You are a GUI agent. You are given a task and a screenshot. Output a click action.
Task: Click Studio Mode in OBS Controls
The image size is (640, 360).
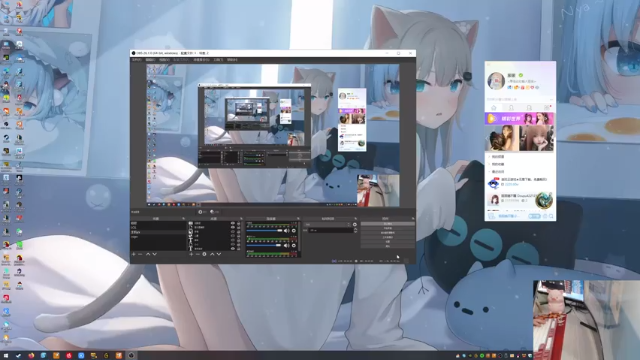pos(388,237)
